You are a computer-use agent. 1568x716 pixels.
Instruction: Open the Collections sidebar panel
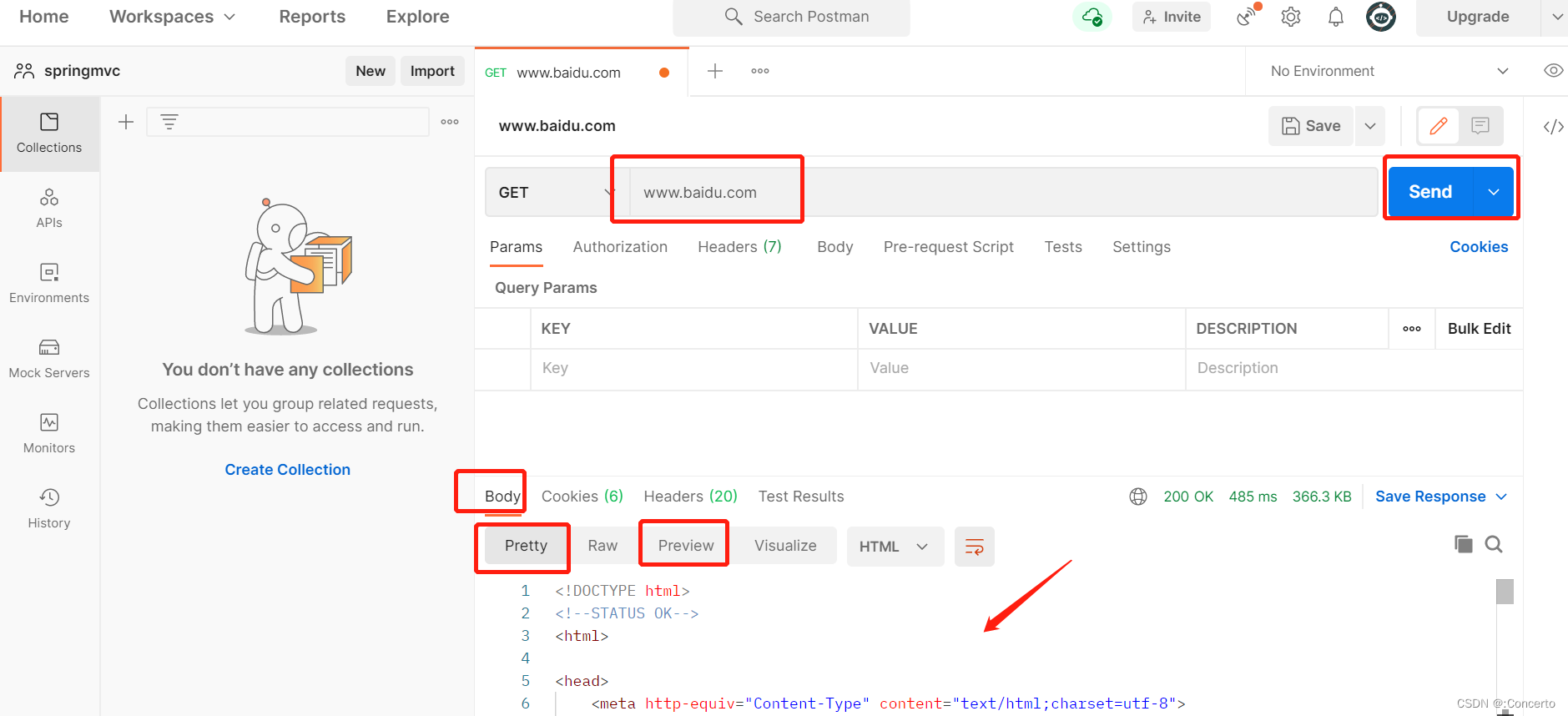tap(49, 134)
